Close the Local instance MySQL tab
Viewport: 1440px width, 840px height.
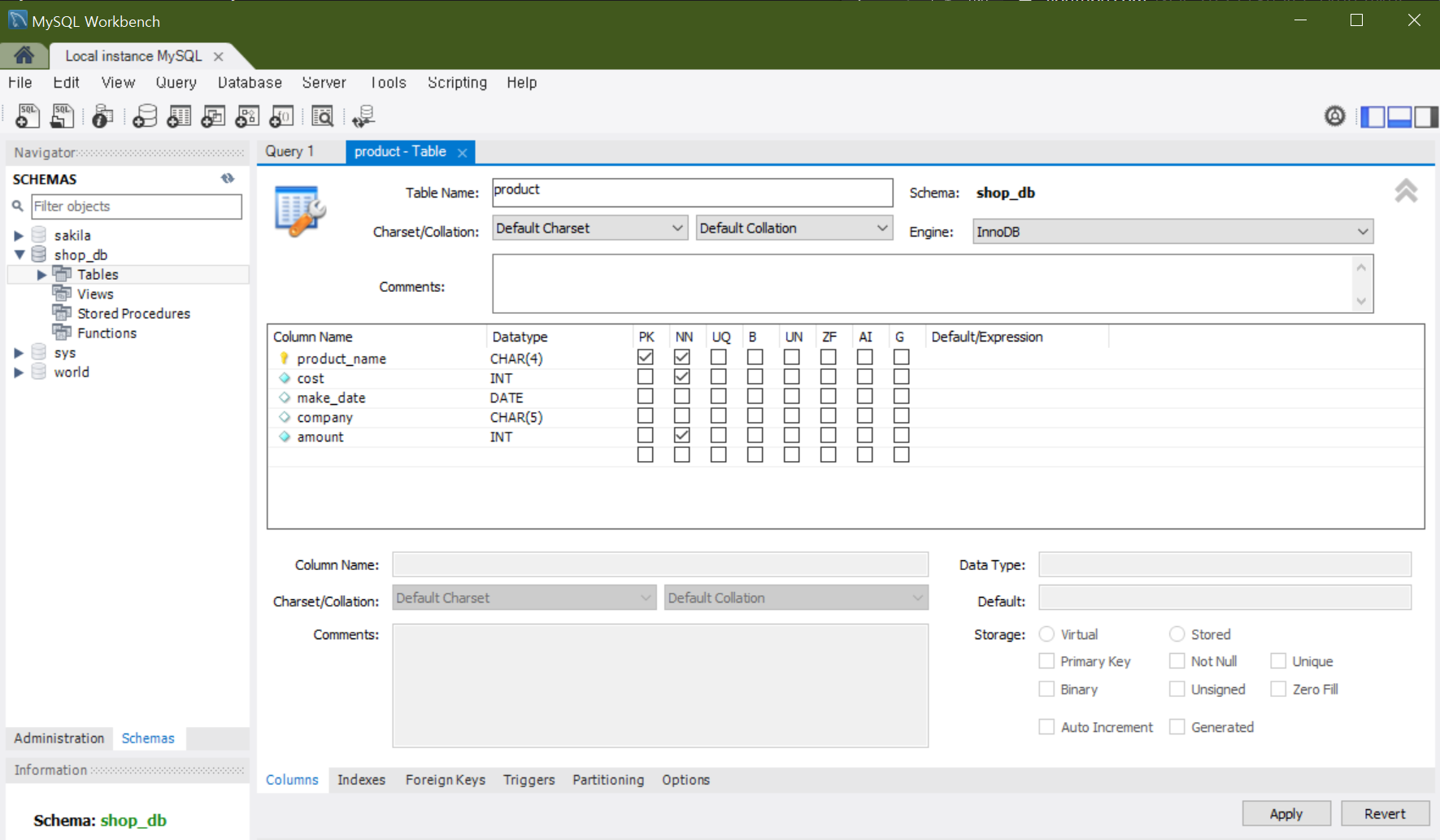pyautogui.click(x=218, y=56)
